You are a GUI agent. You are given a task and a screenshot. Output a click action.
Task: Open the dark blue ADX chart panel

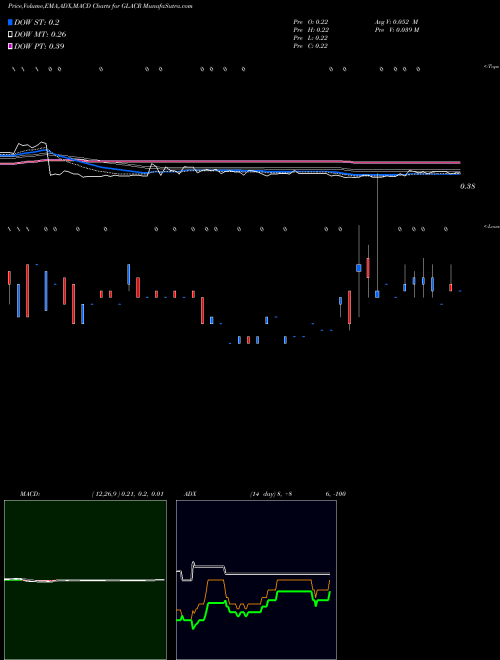256,580
